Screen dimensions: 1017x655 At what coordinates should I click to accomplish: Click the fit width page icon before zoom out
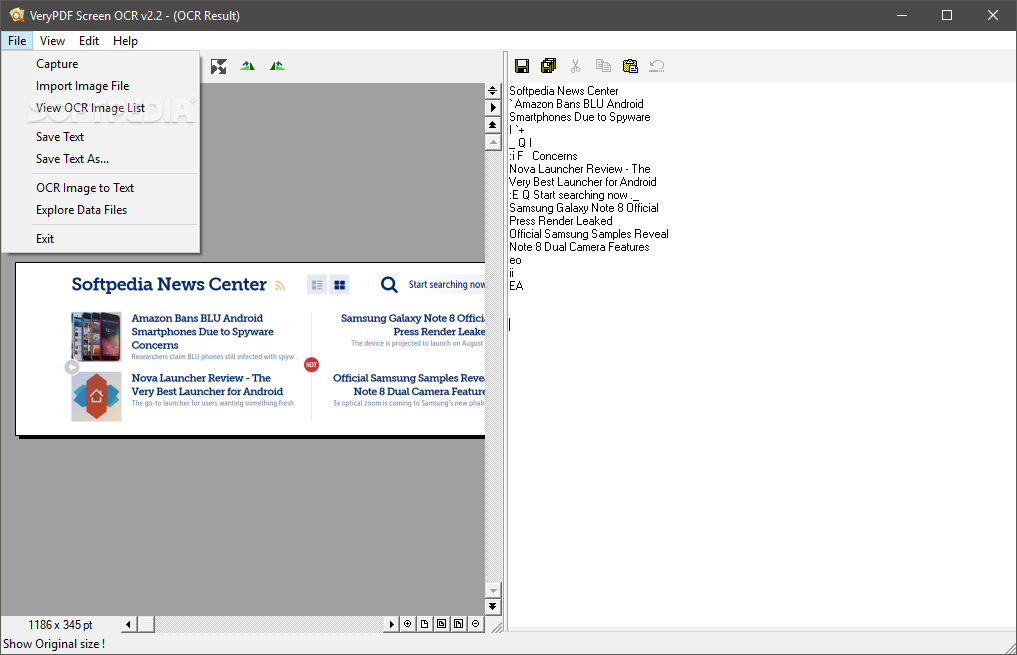tap(459, 624)
